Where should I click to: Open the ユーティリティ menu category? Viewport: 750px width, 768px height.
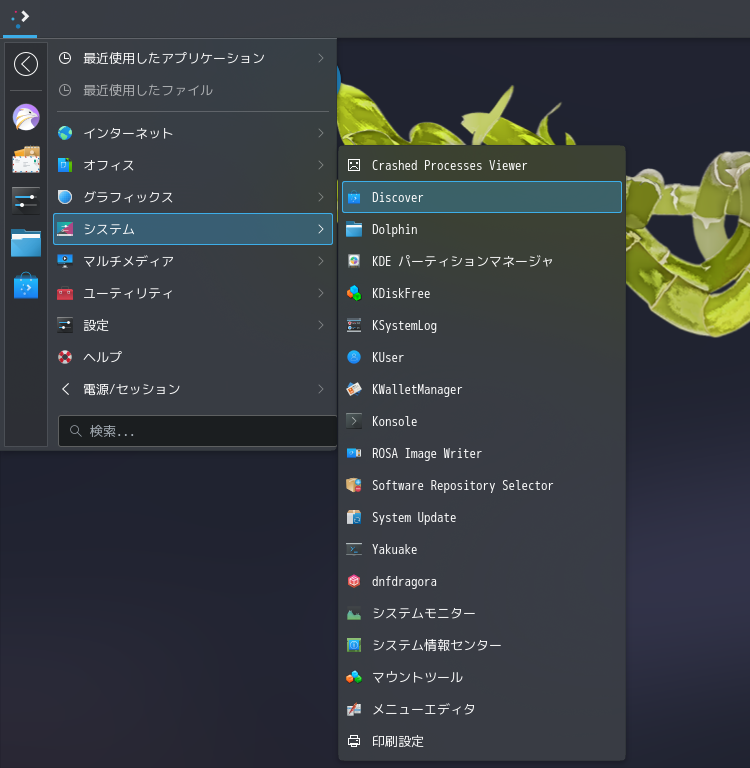coord(193,293)
